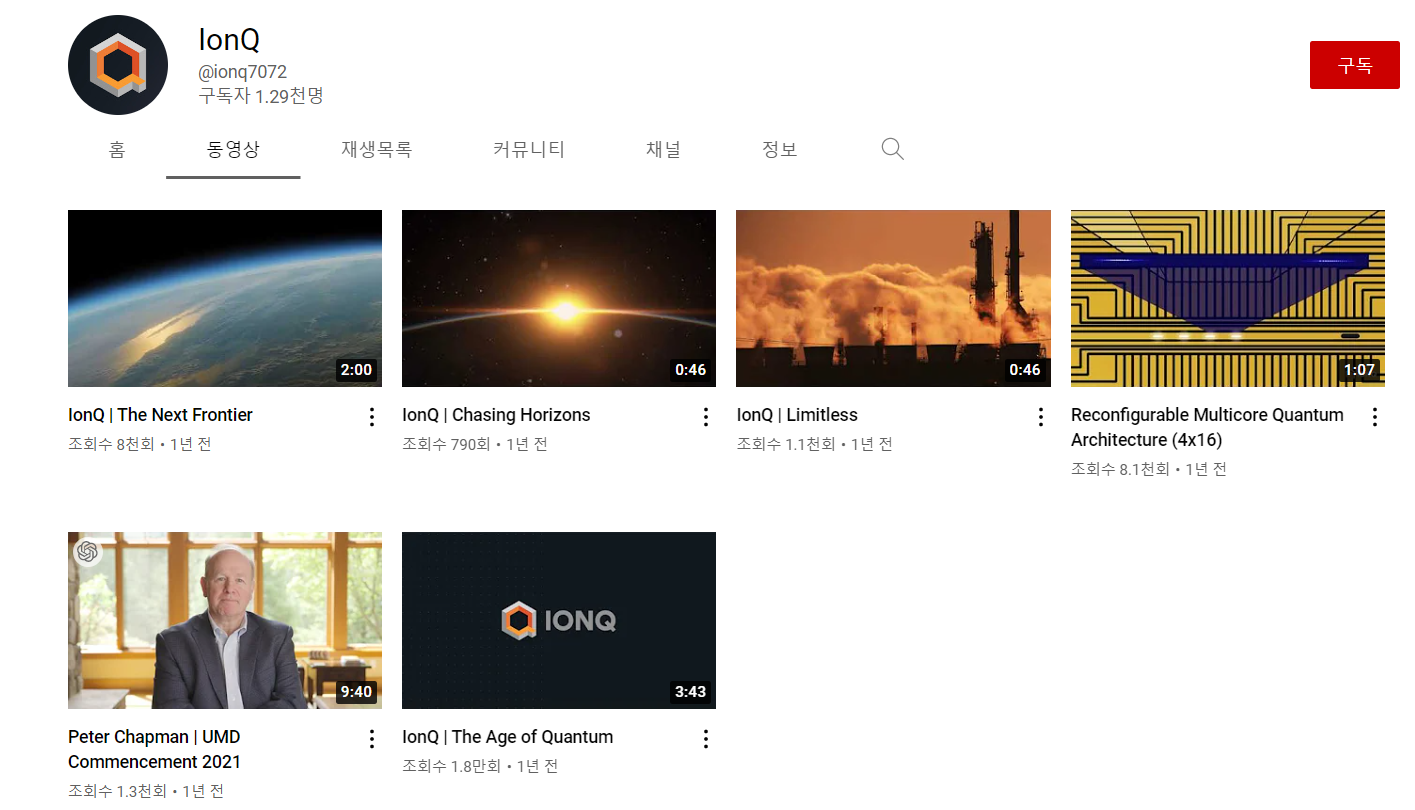Screen dimensions: 1415x810
Task: Go to the 커뮤니티 tab
Action: pyautogui.click(x=529, y=150)
